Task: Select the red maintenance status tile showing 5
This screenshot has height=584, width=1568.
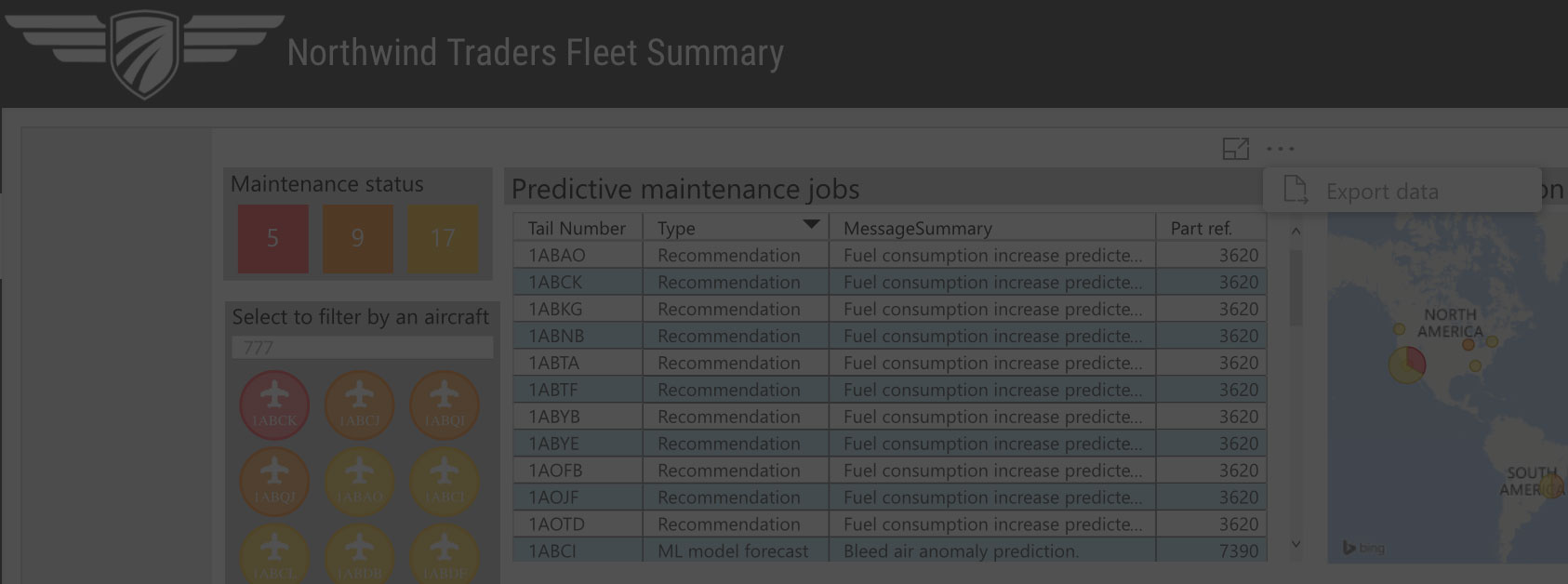Action: (x=272, y=239)
